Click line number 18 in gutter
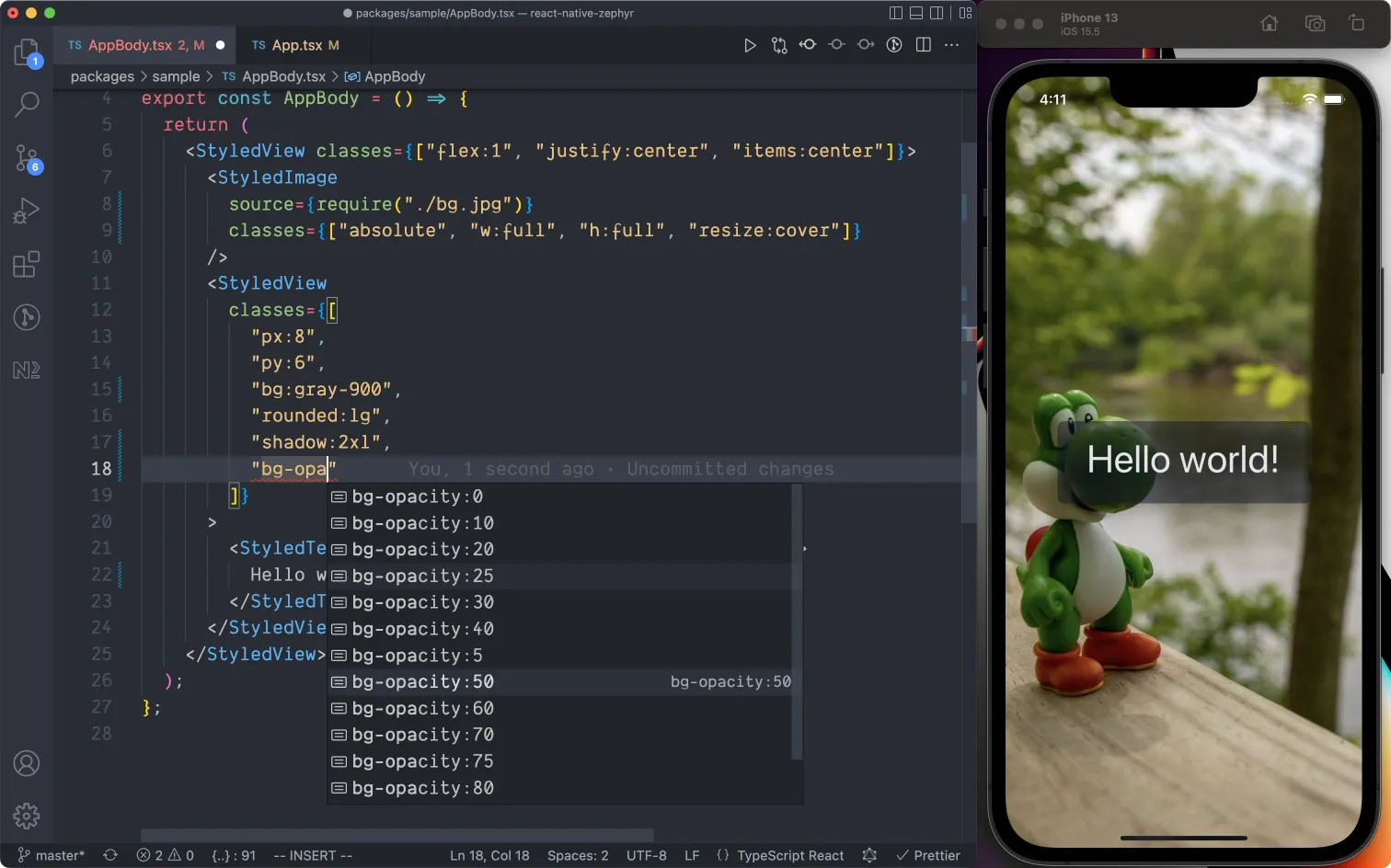Viewport: 1391px width, 868px height. click(x=101, y=469)
